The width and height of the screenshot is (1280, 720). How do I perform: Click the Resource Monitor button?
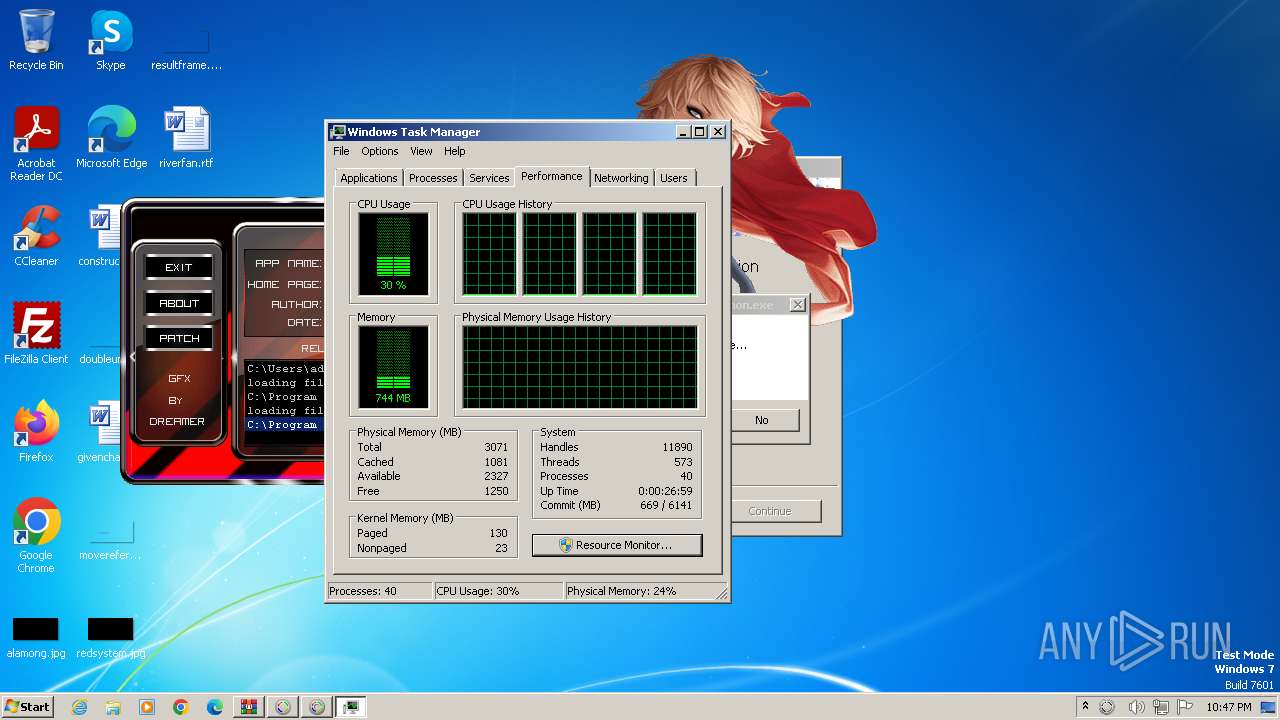tap(617, 545)
